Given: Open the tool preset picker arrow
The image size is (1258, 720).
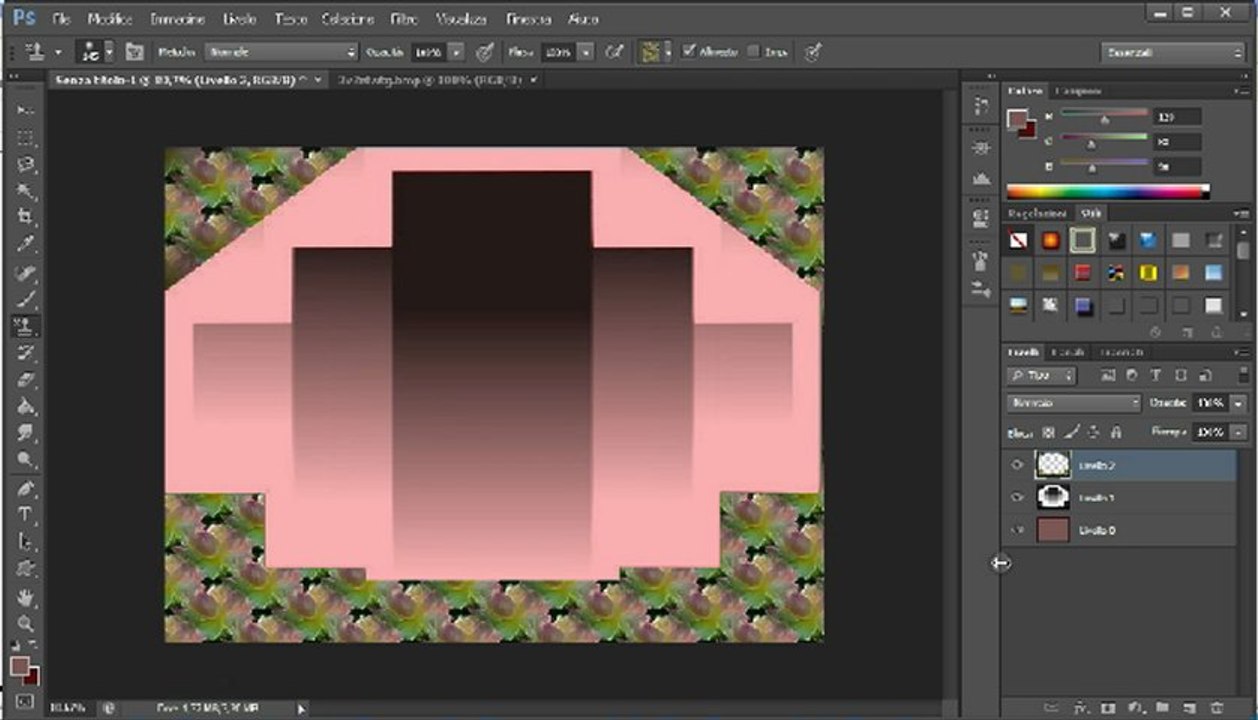Looking at the screenshot, I should point(58,52).
